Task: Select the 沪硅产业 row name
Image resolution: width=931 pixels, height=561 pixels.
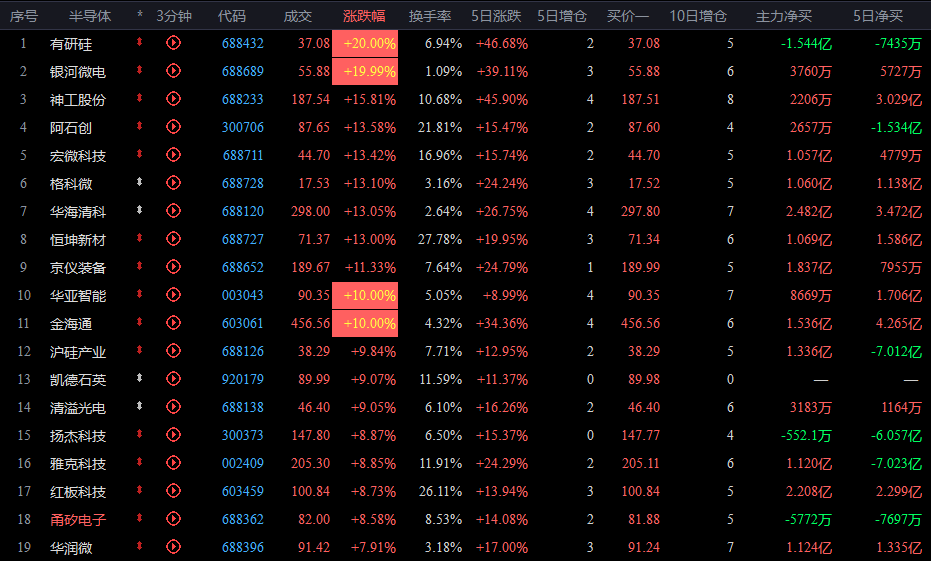Action: pos(78,351)
